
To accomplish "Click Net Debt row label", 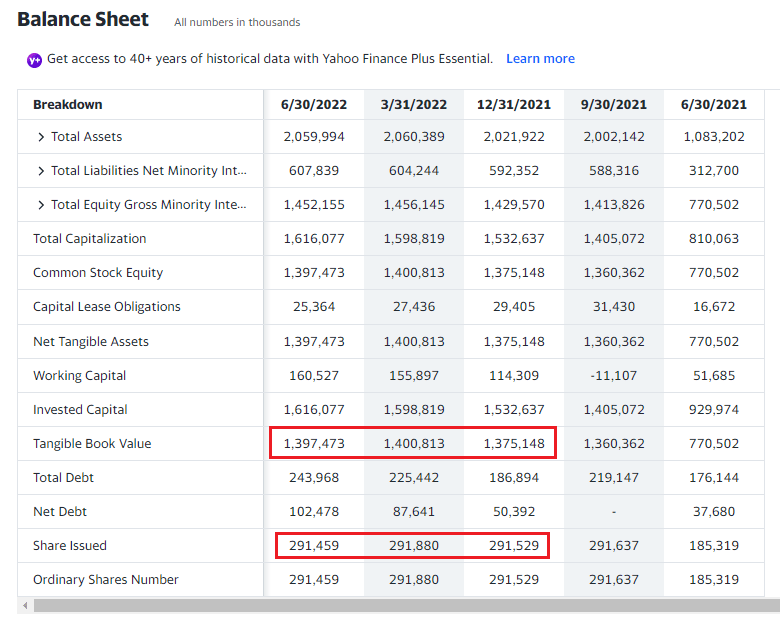I will 60,512.
